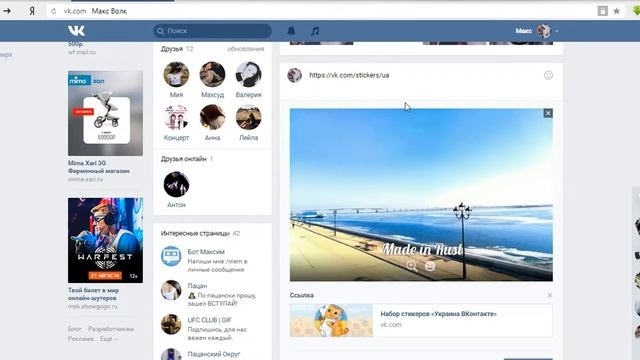
Task: Click the Блог footer link
Action: [75, 329]
